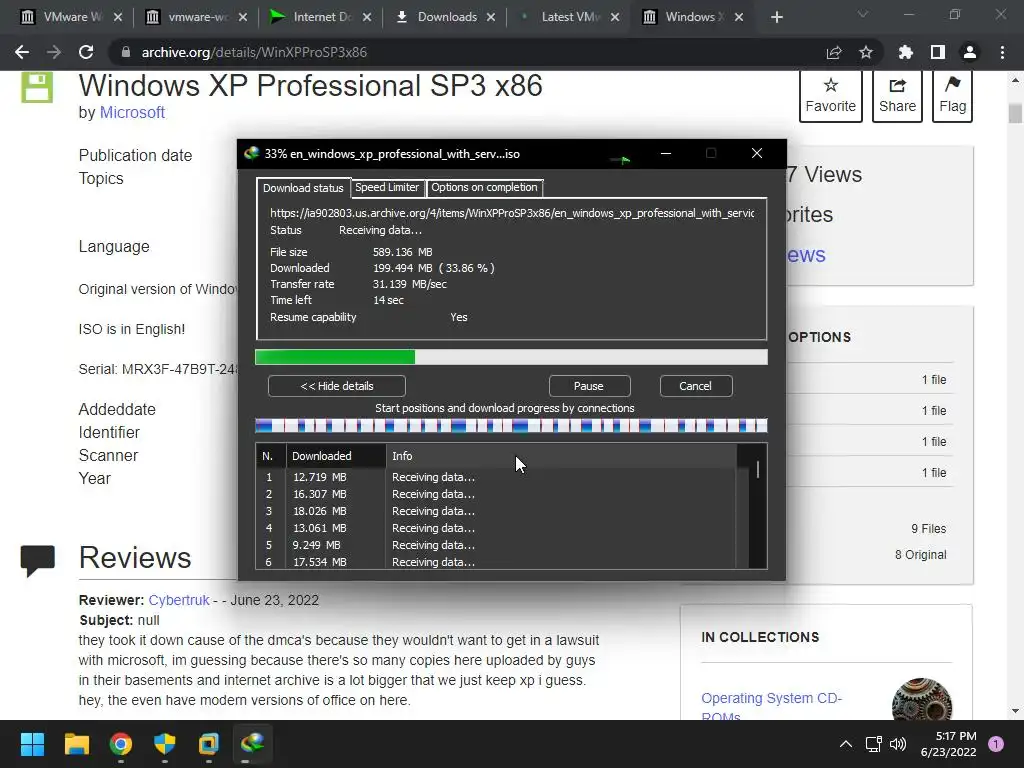Click the green floppy software icon
This screenshot has width=1024, height=768.
point(37,87)
